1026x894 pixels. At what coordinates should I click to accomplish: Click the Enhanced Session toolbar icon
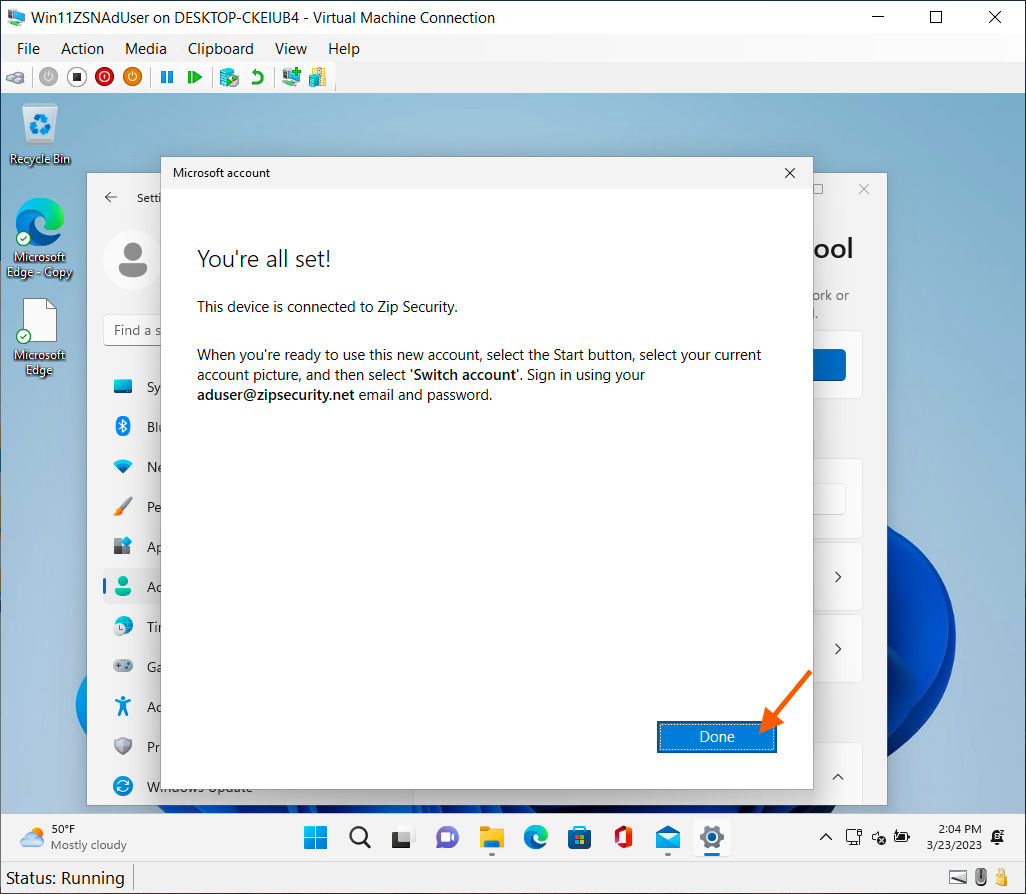pos(291,77)
